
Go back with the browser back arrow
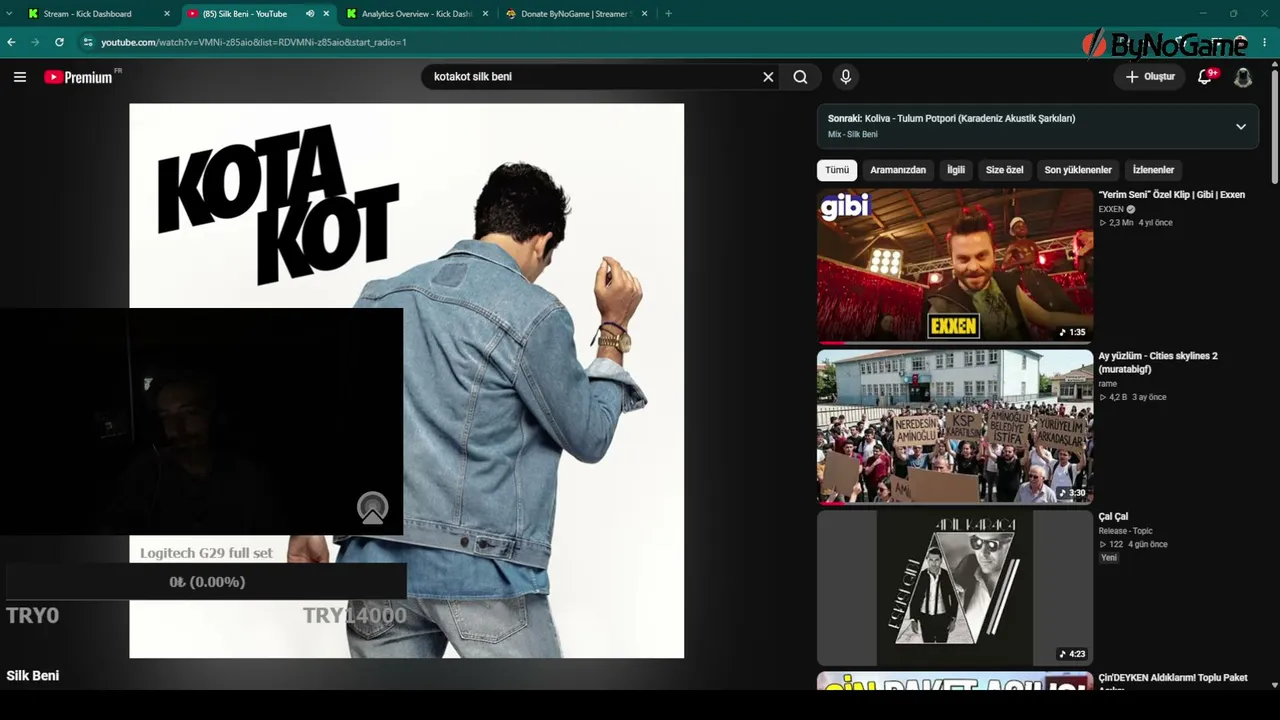tap(12, 42)
